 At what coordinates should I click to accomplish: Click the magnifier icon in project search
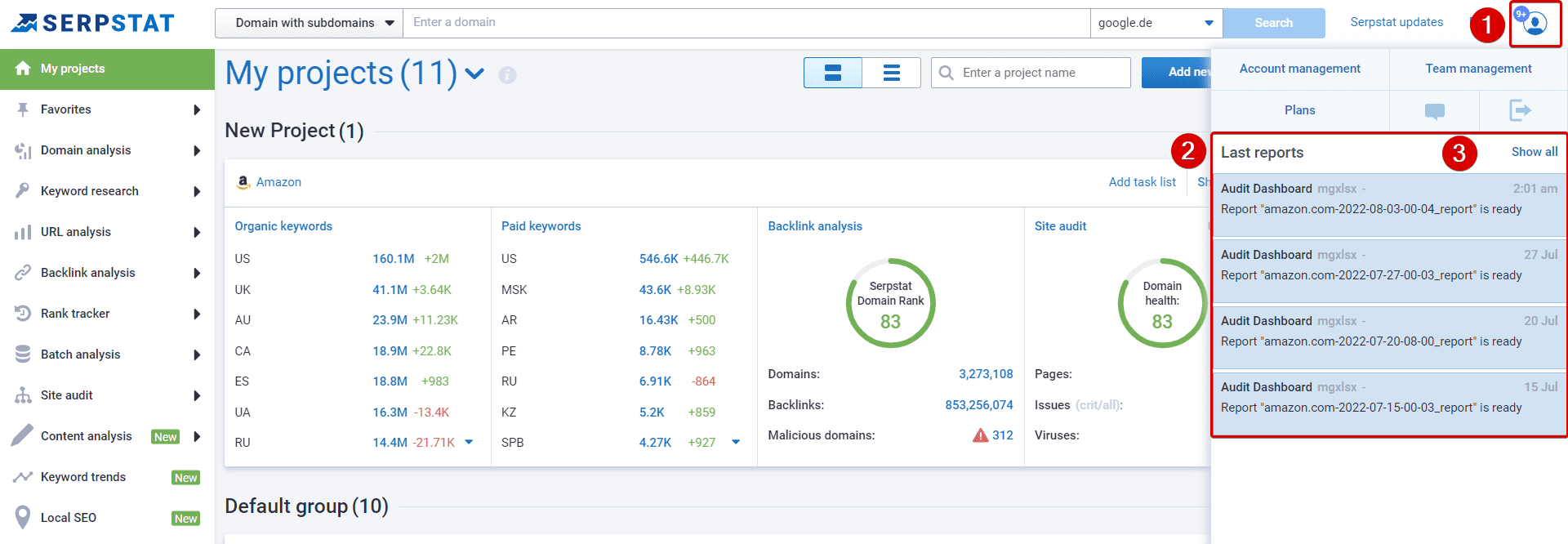pyautogui.click(x=947, y=73)
